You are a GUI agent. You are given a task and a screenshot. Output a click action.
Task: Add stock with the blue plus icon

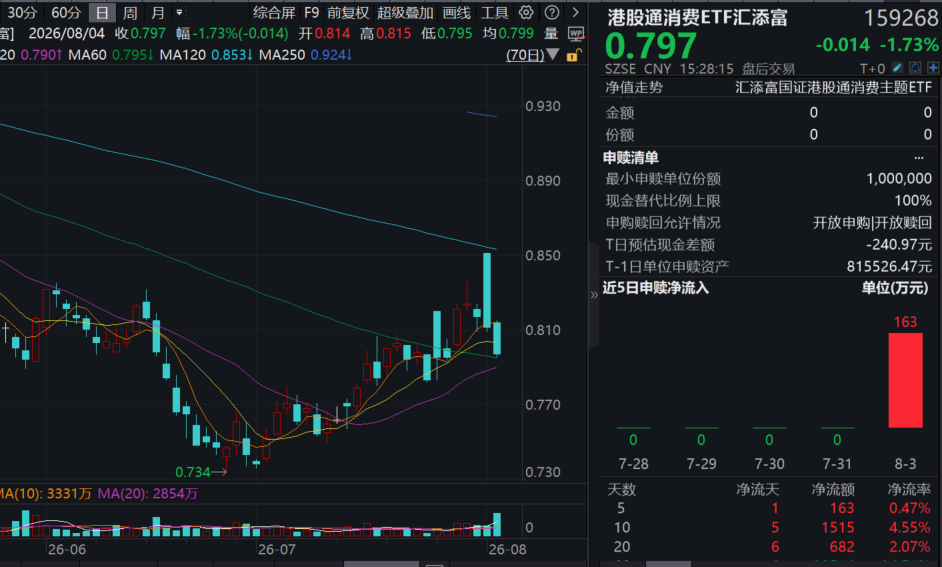point(932,68)
